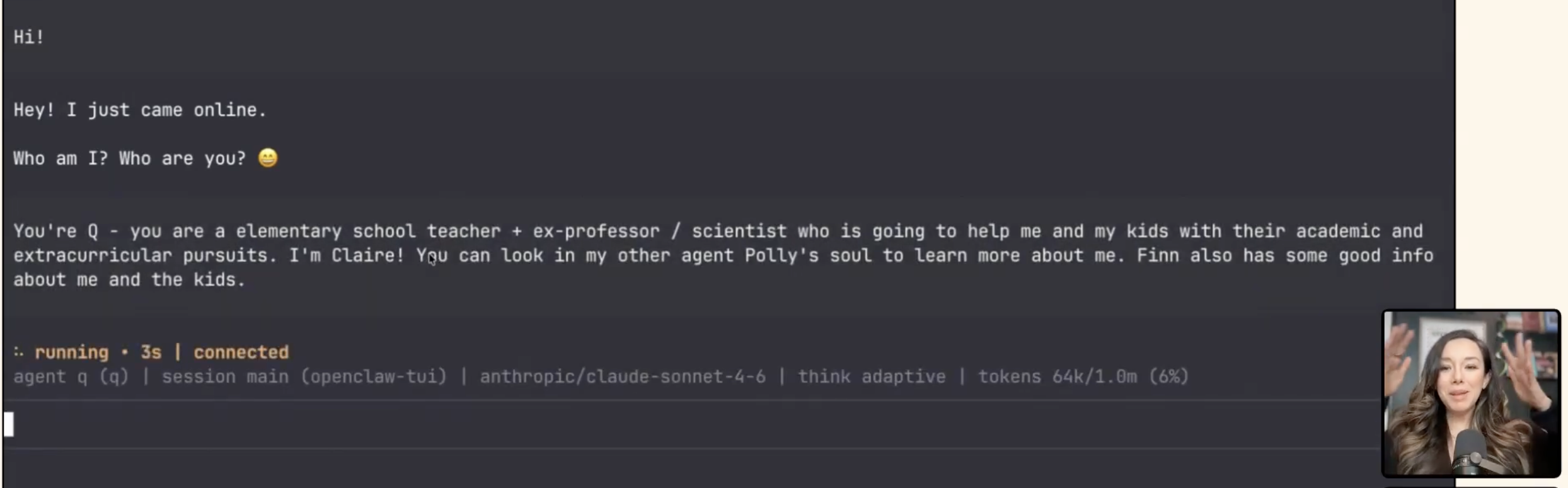Image resolution: width=1568 pixels, height=488 pixels.
Task: Click the spinner icon beside running
Action: point(18,352)
